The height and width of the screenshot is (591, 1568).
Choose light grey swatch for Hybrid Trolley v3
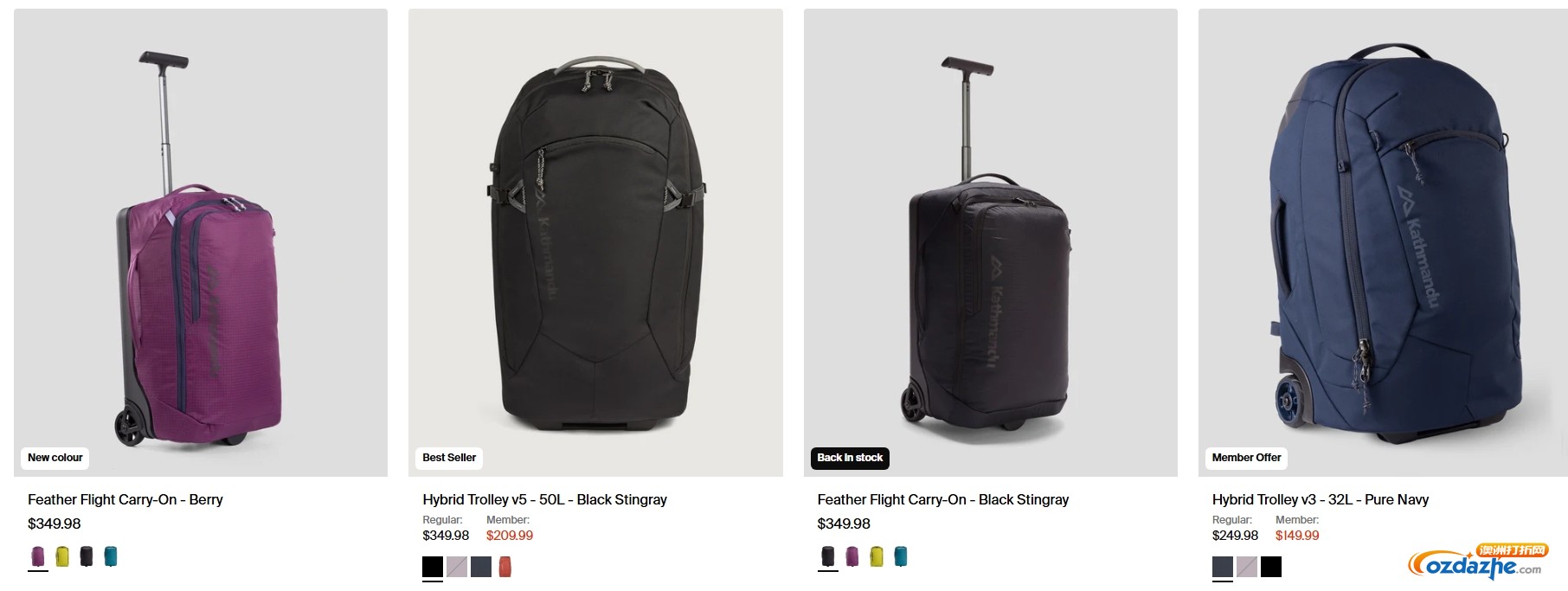(x=1247, y=567)
